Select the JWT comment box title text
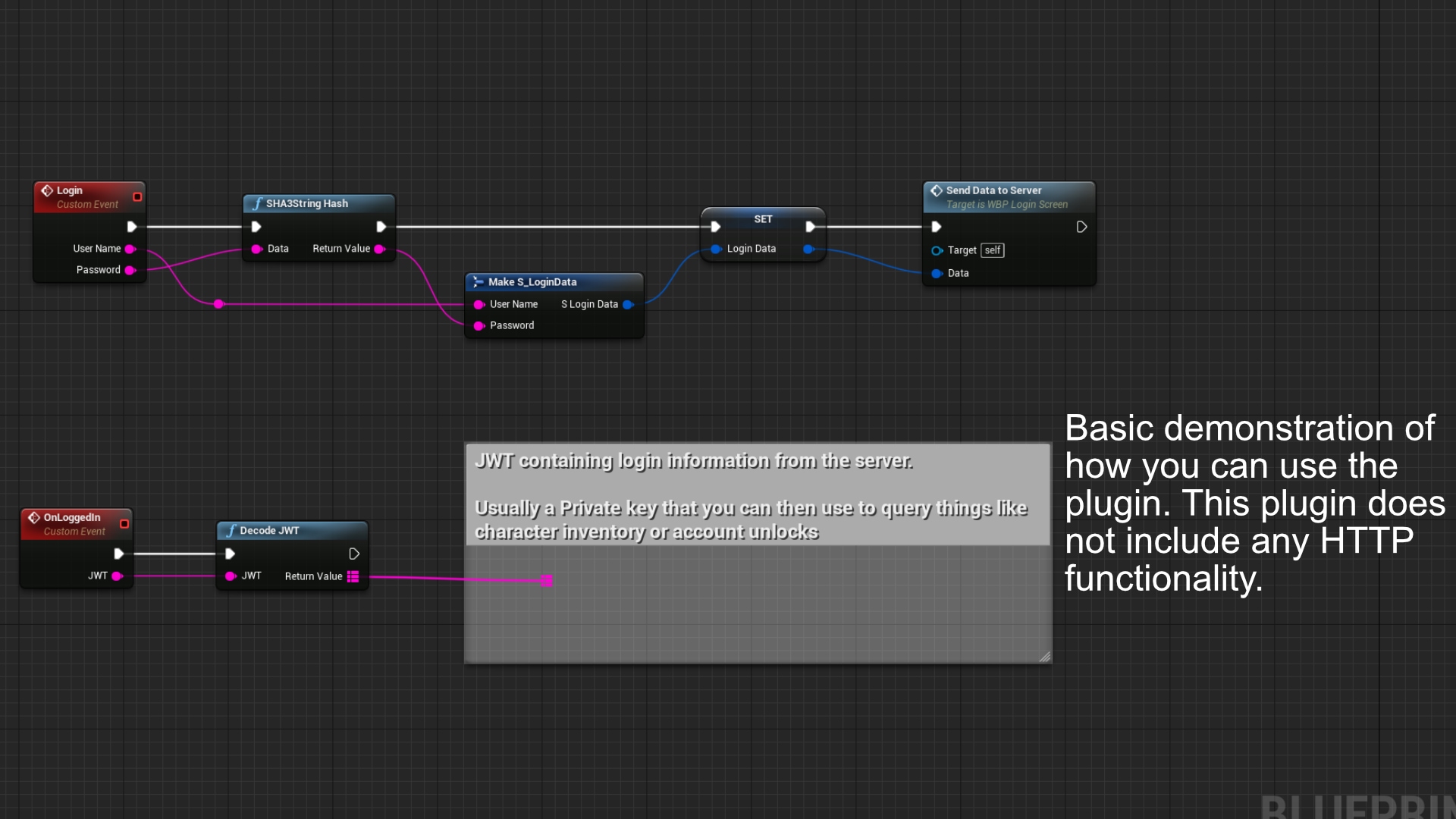Viewport: 1456px width, 819px height. [694, 460]
